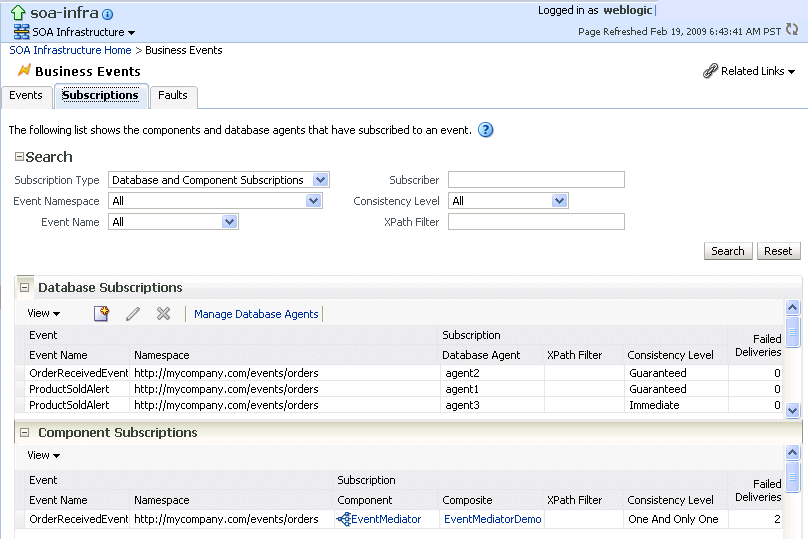Collapse the Component Subscriptions panel
Viewport: 808px width, 539px height.
tap(25, 433)
